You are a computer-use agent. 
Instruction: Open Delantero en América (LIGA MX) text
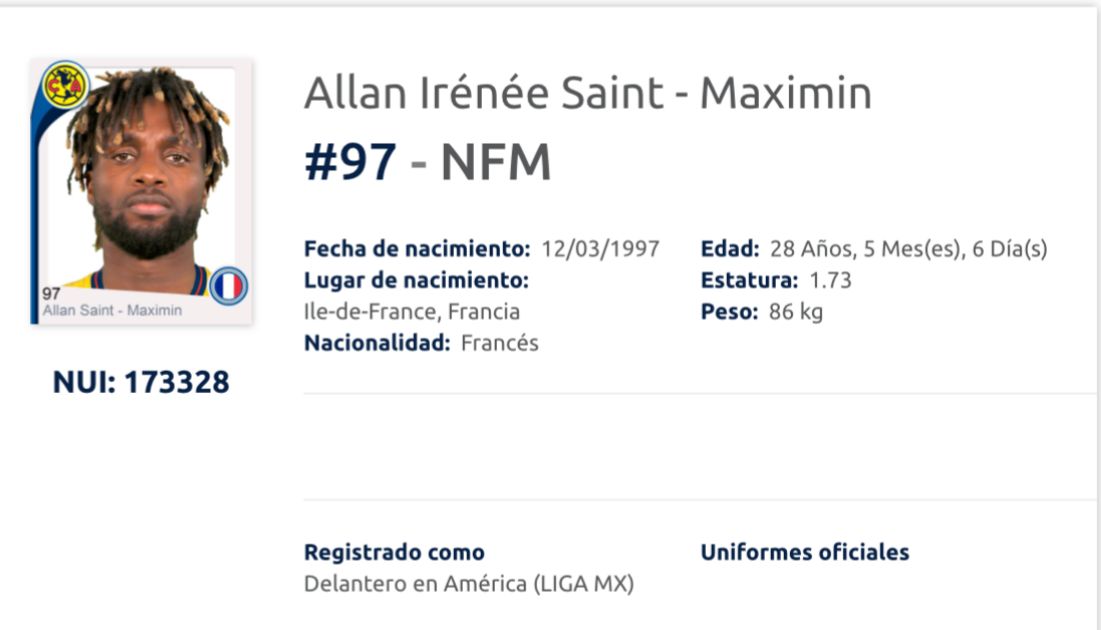point(469,584)
